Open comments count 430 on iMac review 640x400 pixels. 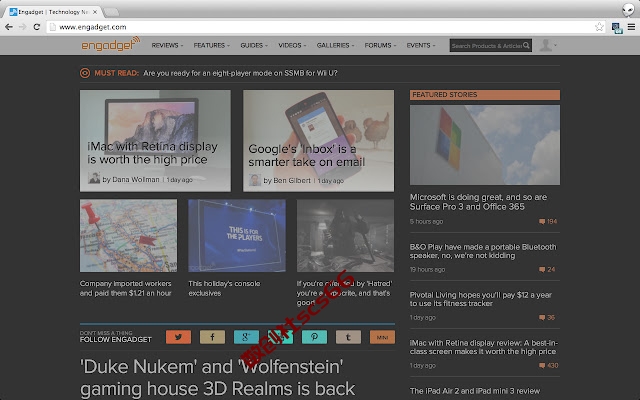(549, 366)
